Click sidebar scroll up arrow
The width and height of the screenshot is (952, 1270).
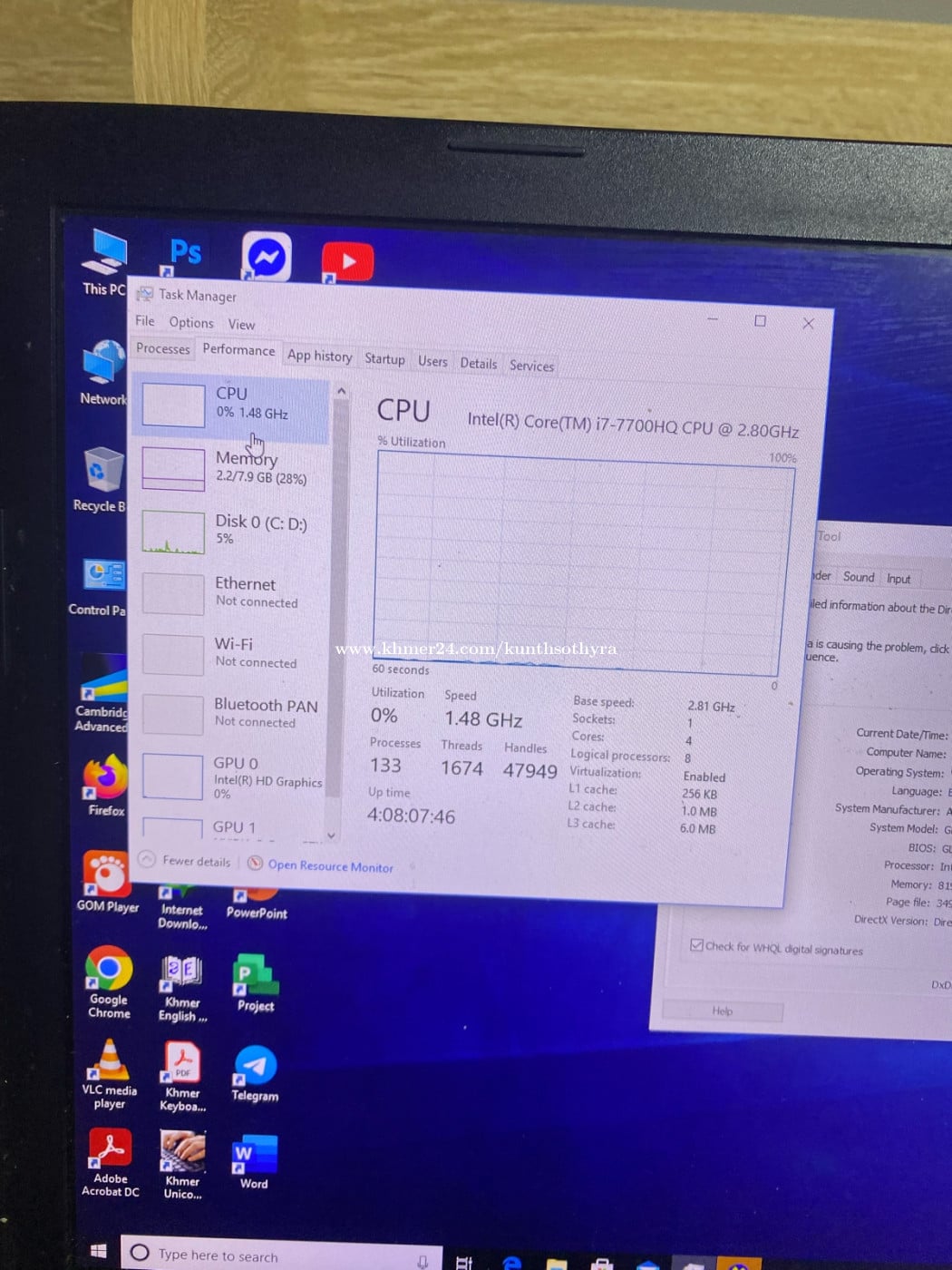click(342, 391)
